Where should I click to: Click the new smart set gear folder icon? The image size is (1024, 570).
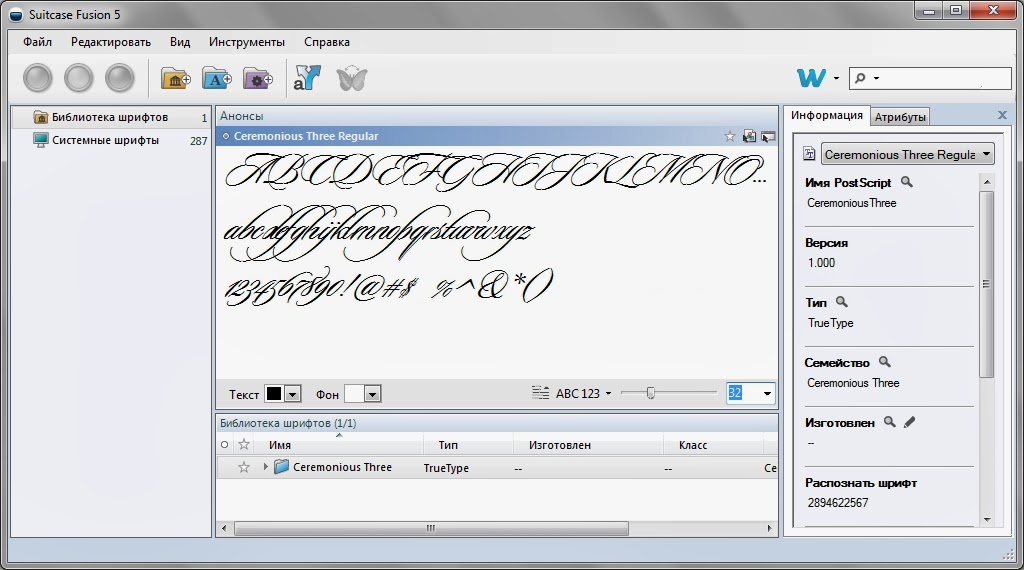pyautogui.click(x=258, y=79)
